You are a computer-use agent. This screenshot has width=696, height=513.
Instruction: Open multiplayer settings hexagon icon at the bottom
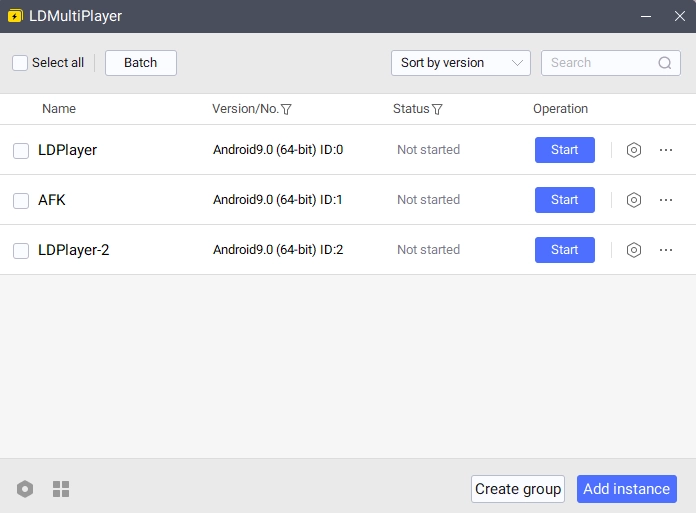tap(25, 489)
